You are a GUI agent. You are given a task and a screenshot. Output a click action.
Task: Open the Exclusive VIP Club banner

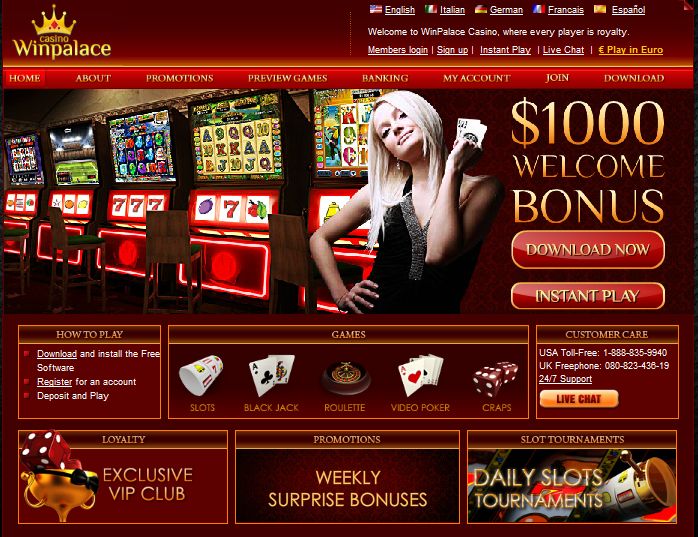click(123, 485)
